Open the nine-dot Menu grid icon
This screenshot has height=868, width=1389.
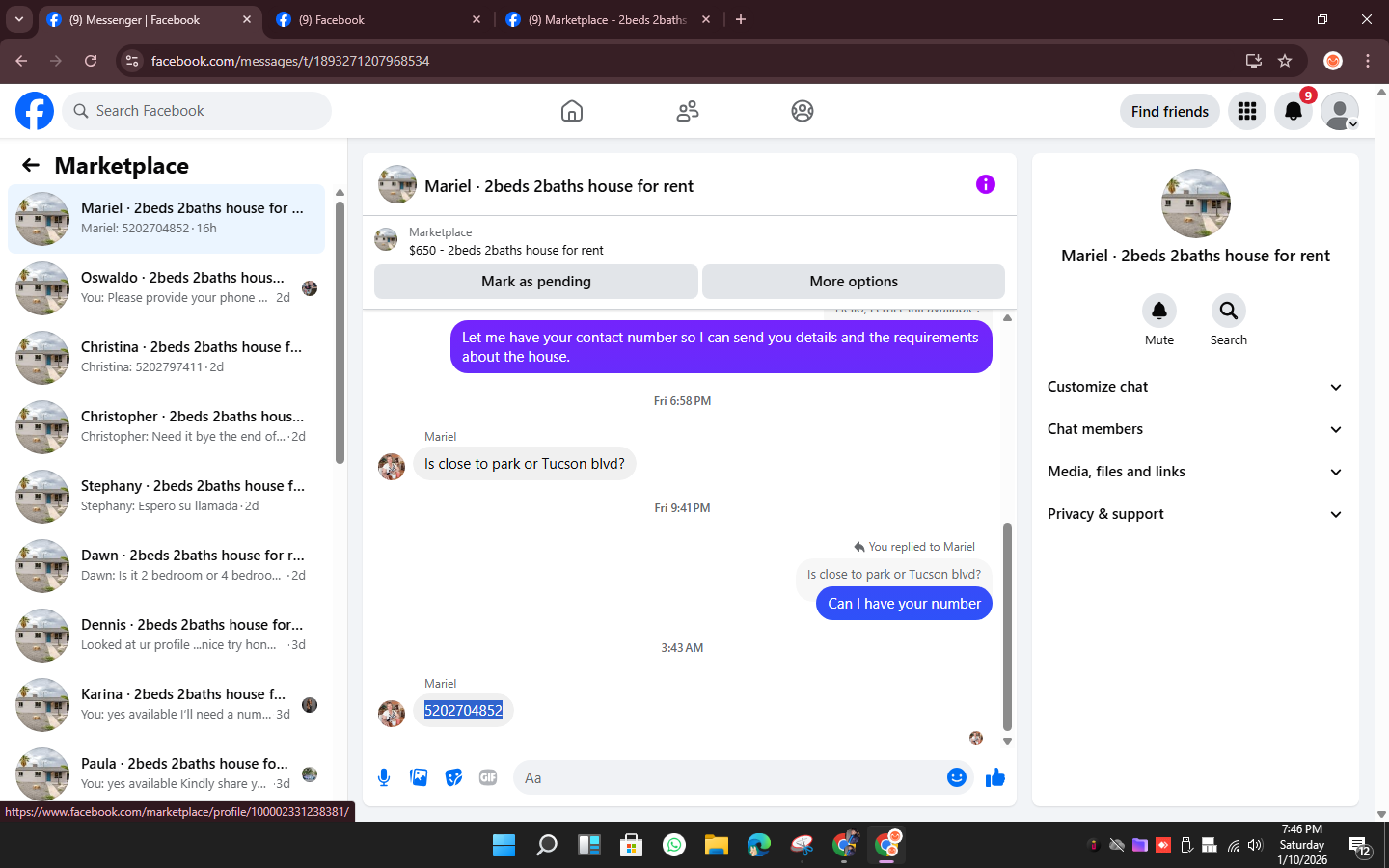point(1247,111)
